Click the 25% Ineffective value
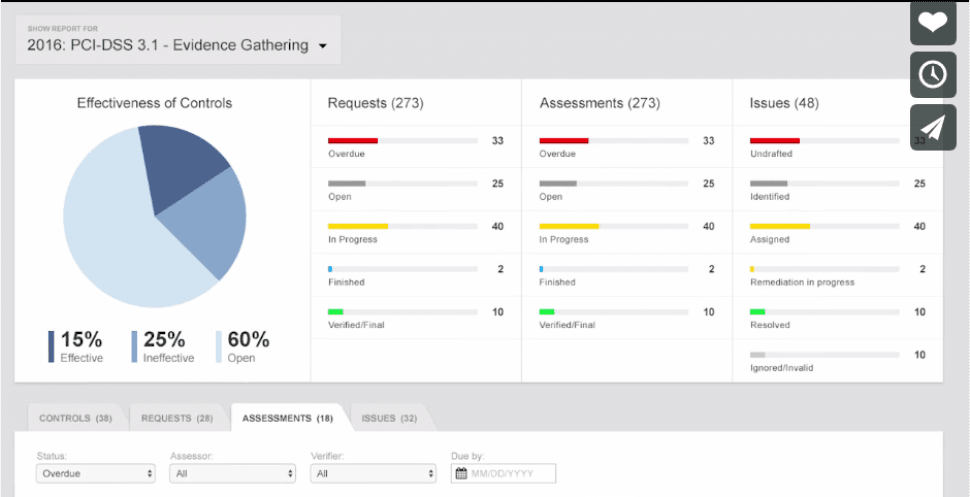 165,340
